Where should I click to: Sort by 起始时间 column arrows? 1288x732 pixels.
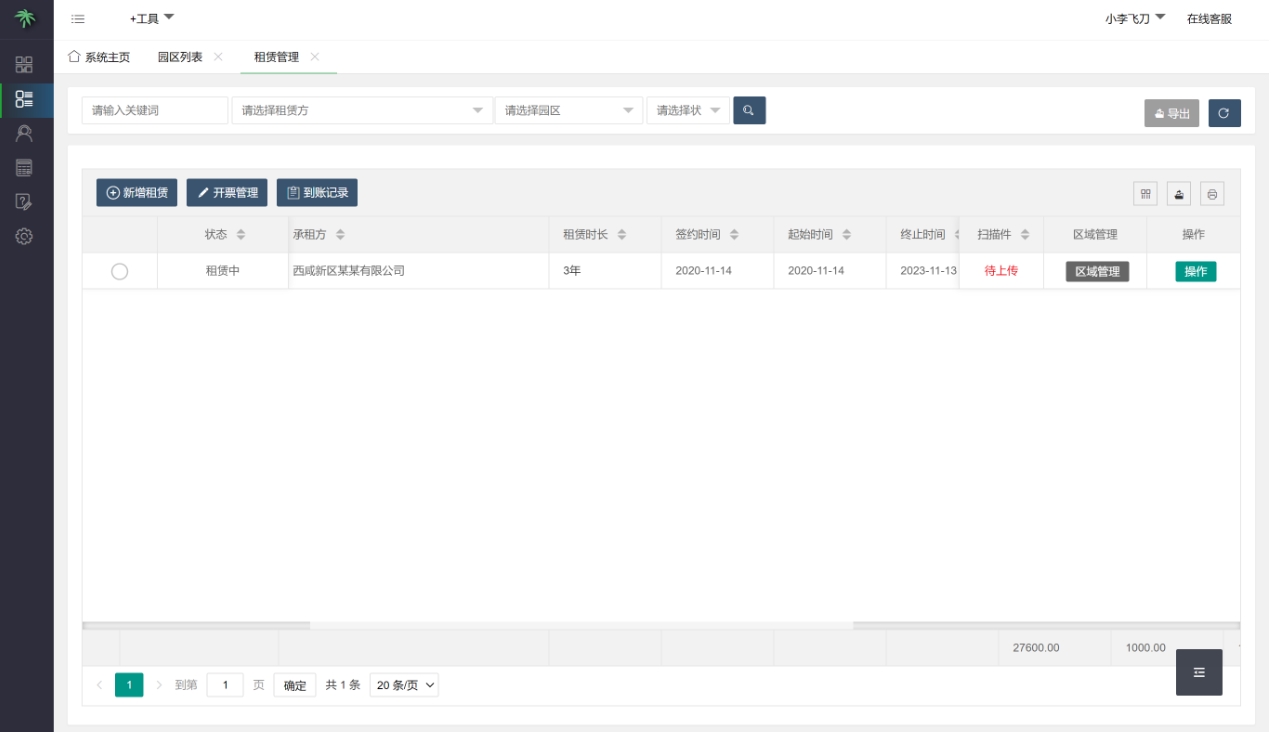click(x=846, y=235)
